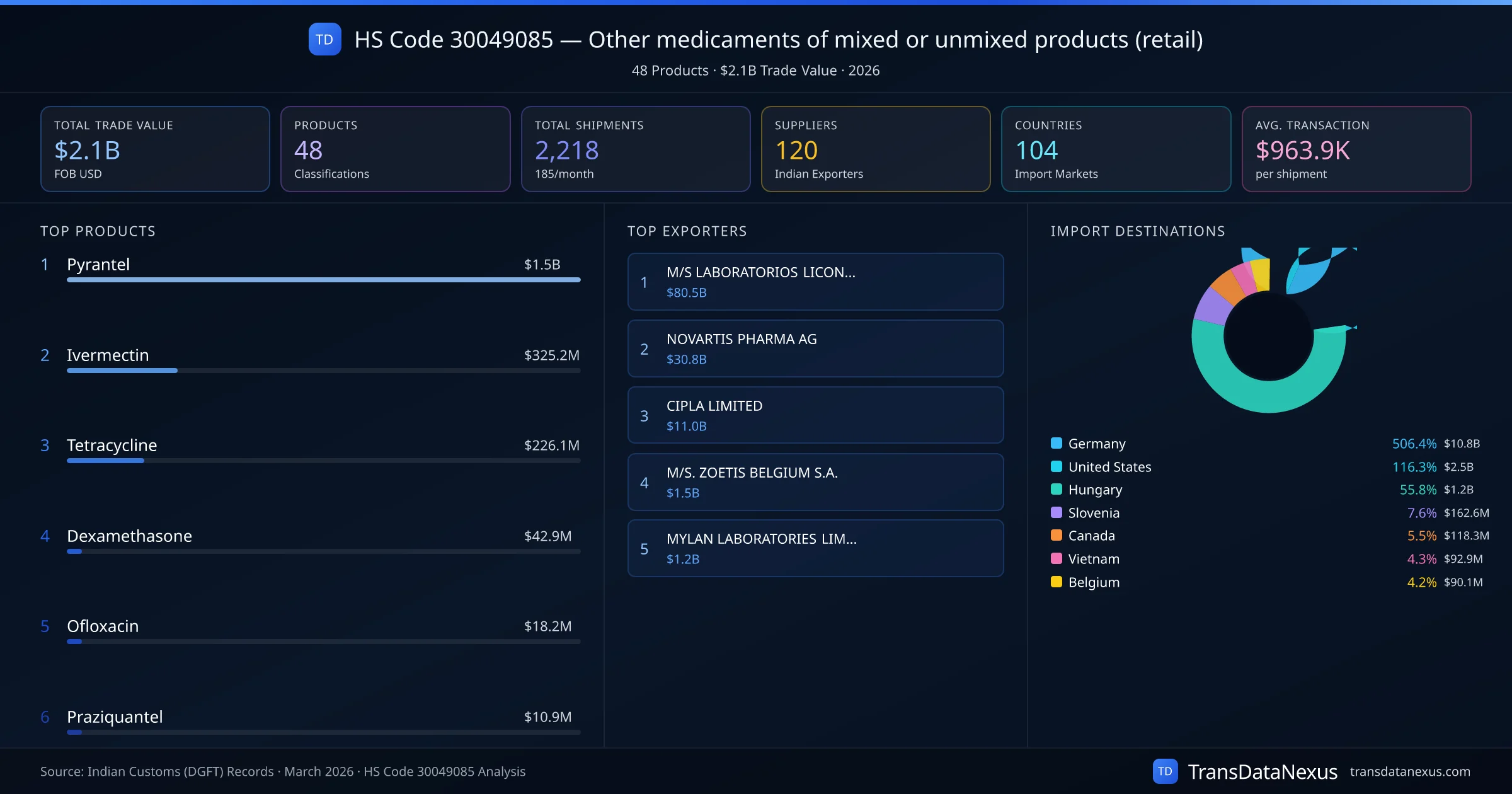The image size is (1512, 794).
Task: Select the MYLAN LABORATORIES exporter card
Action: (x=815, y=548)
